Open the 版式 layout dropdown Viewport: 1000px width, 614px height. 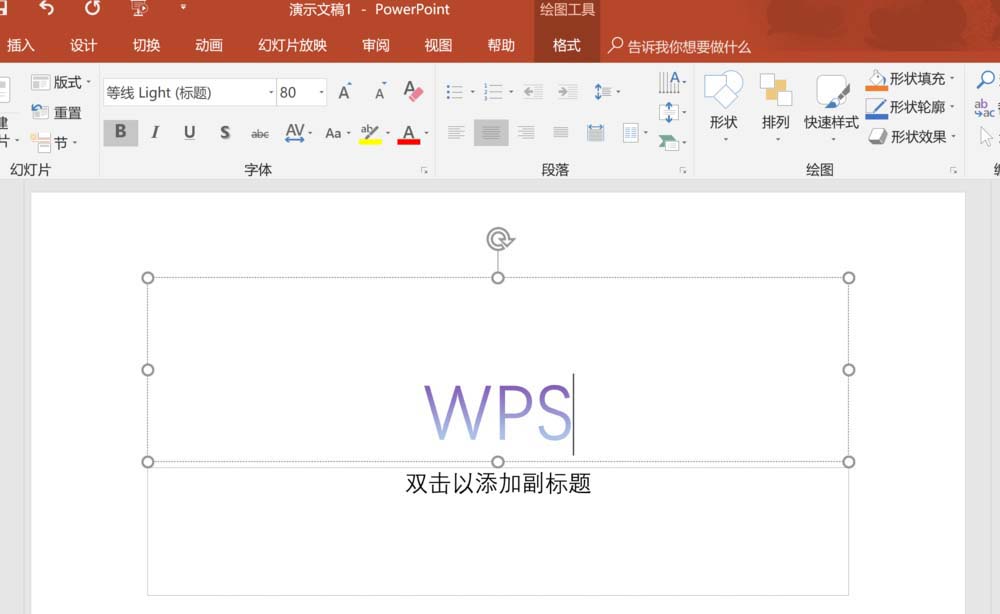[x=61, y=82]
